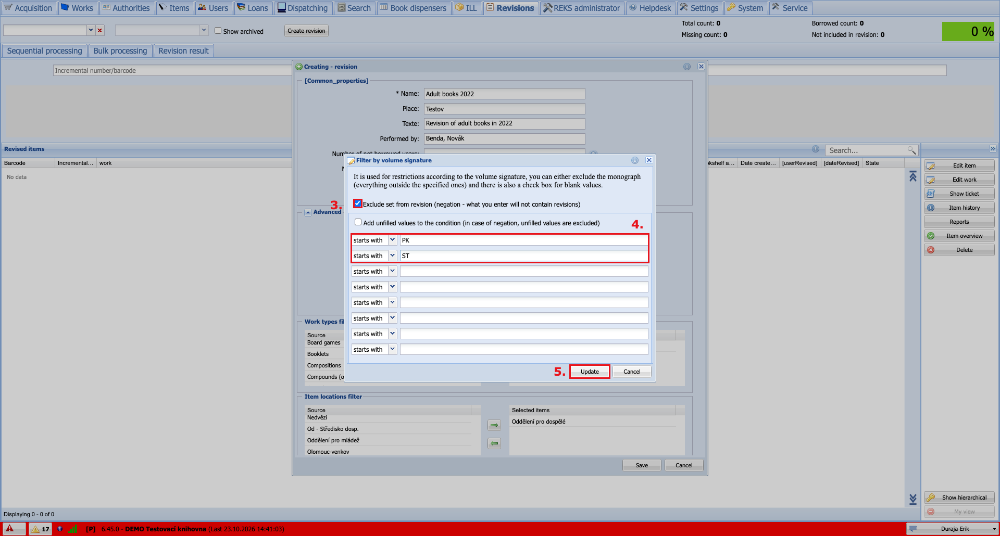Click the jump-to-bottom double arrow in Revised items
The height and width of the screenshot is (536, 1000).
click(912, 498)
